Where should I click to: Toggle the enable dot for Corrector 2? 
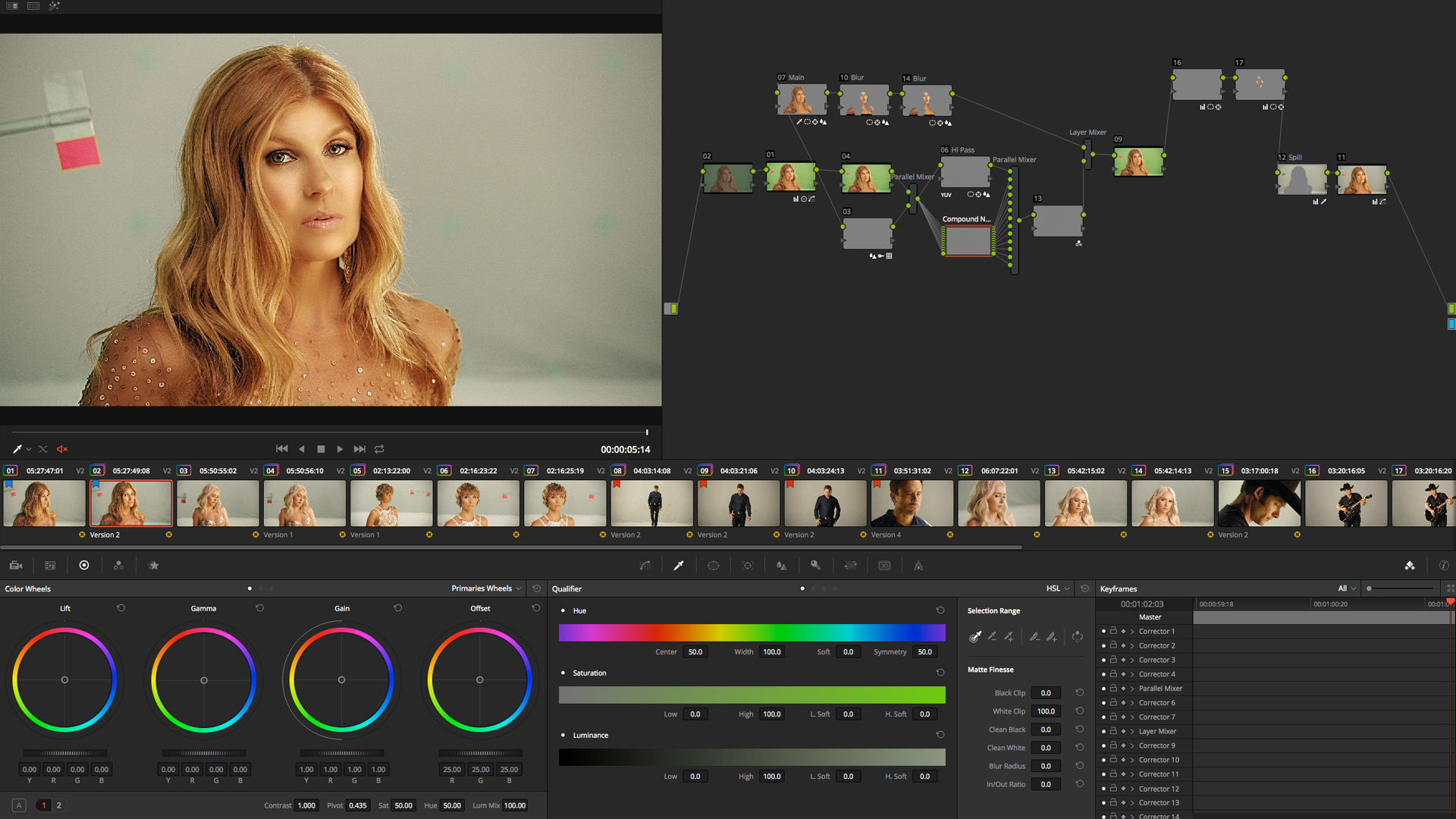pos(1103,645)
